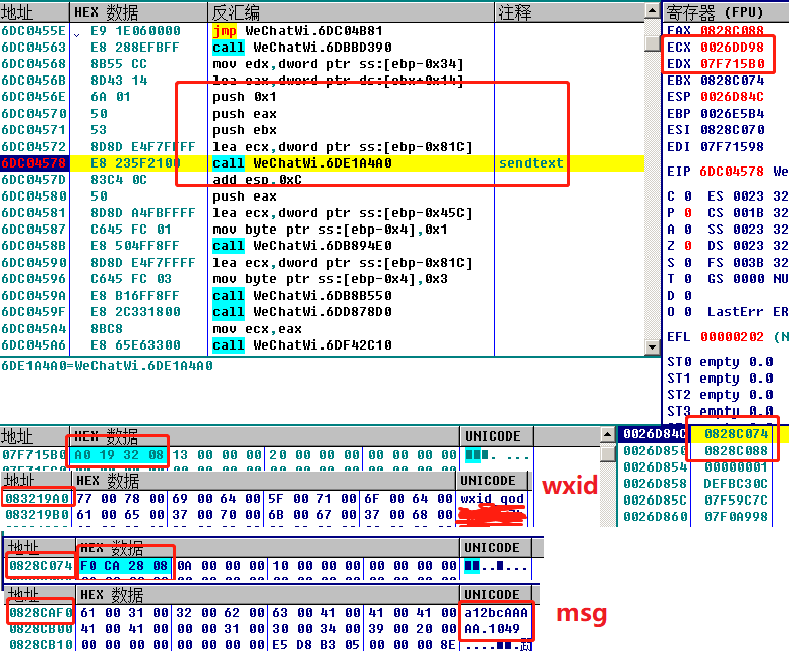Click hex bytes E8 288EFBFF in the disassembly

134,47
